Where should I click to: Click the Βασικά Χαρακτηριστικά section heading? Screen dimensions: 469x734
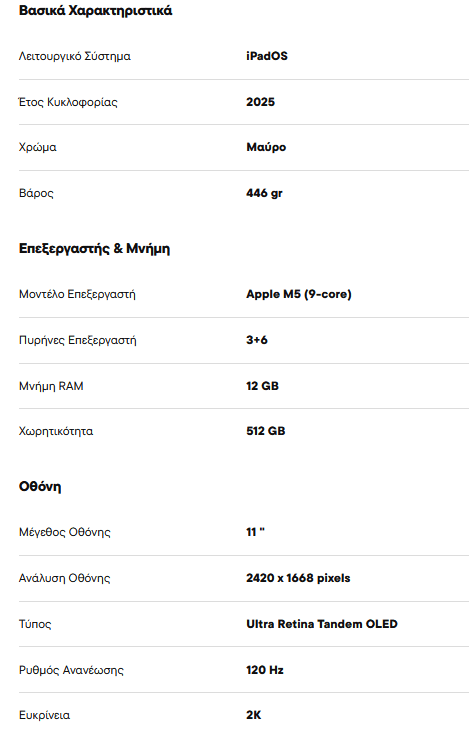[x=95, y=10]
